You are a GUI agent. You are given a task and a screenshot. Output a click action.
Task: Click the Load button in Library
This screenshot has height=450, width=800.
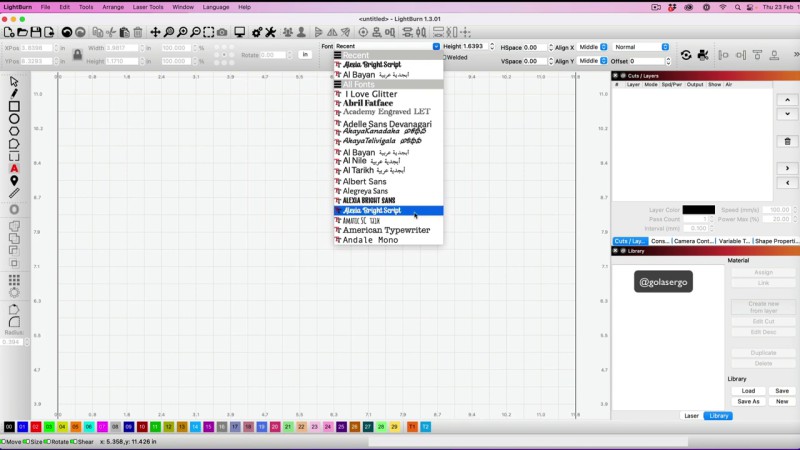point(748,391)
